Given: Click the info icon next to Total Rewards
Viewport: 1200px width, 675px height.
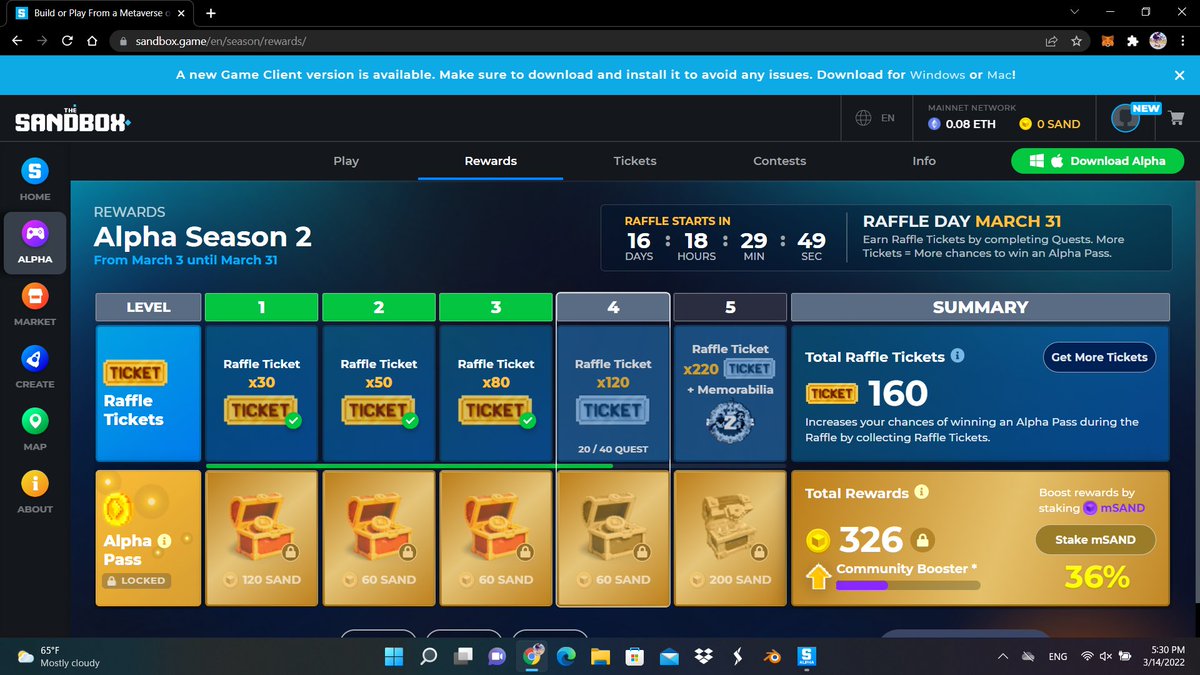Looking at the screenshot, I should 921,492.
